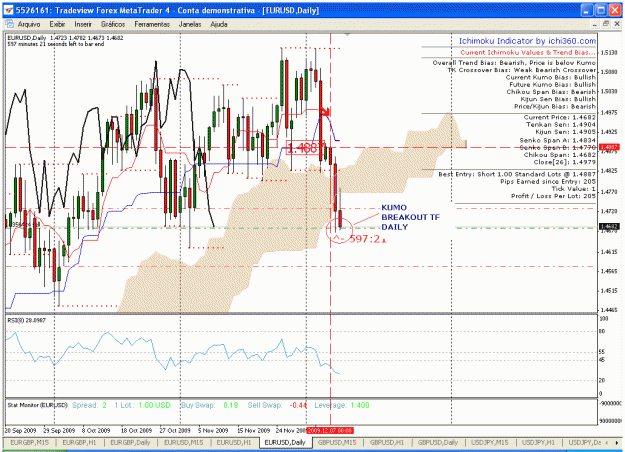Click the Senko Span A: 1.4834 value
This screenshot has width=625, height=452.
[558, 140]
